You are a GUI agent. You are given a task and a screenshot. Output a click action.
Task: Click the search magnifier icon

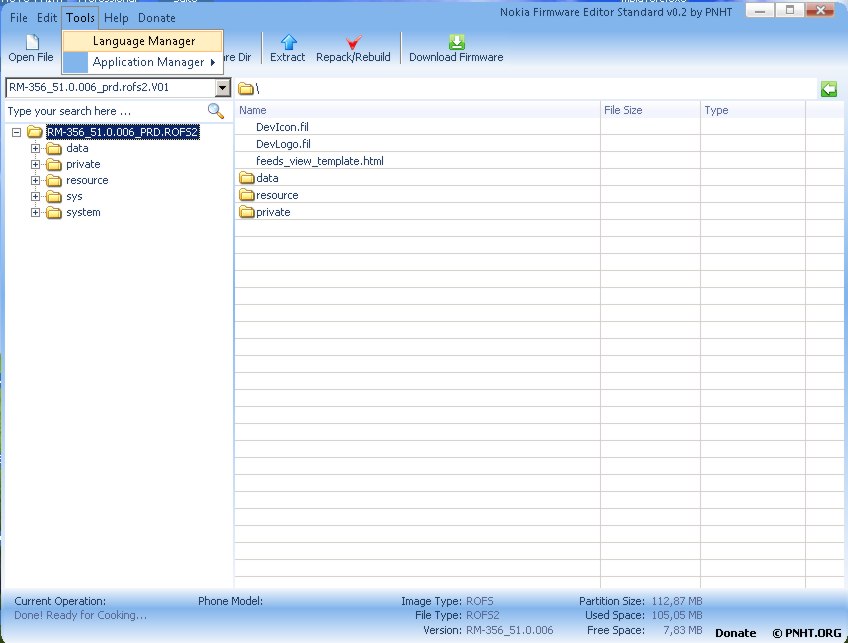pyautogui.click(x=215, y=111)
